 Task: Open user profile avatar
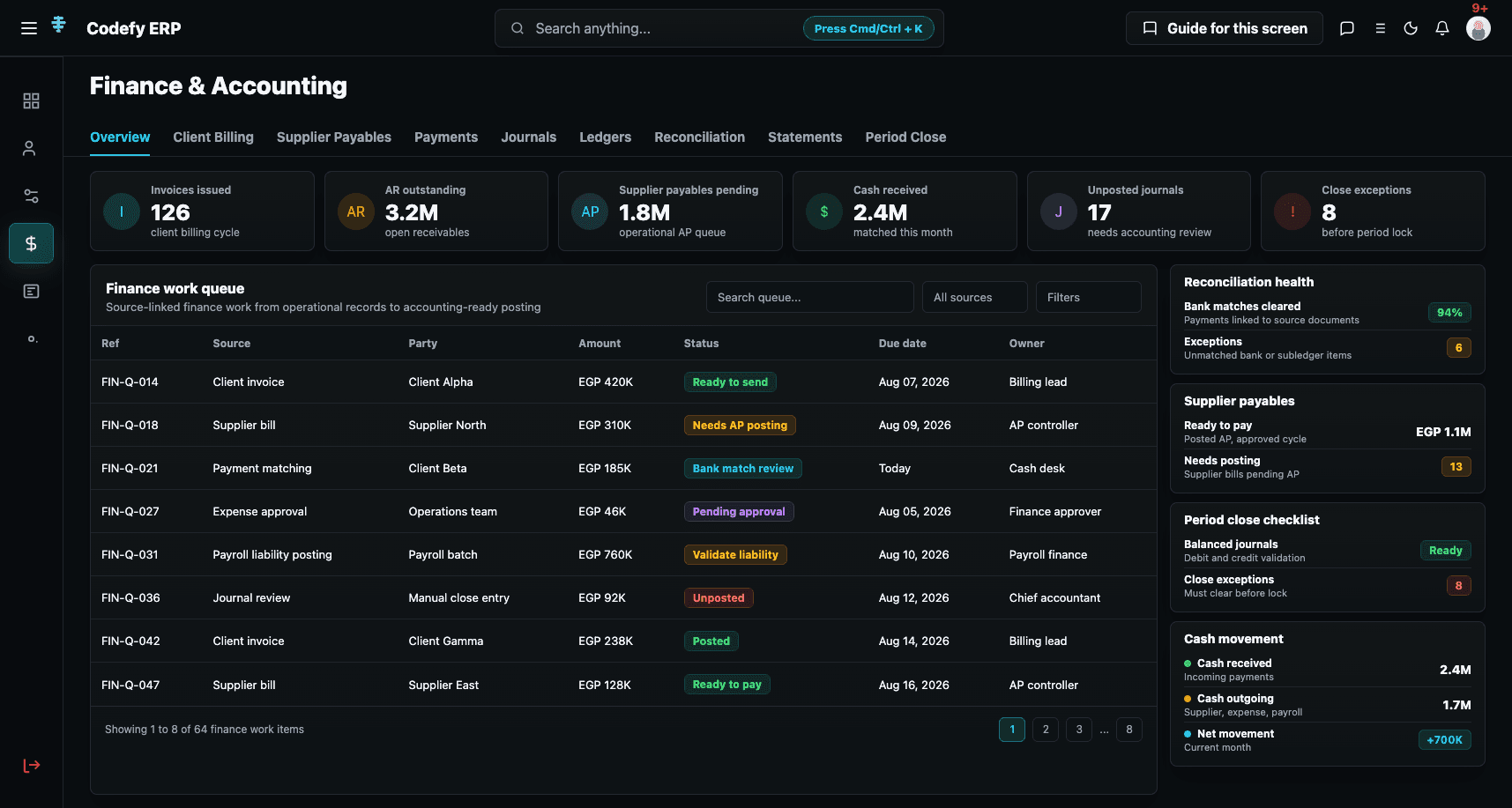click(1478, 28)
